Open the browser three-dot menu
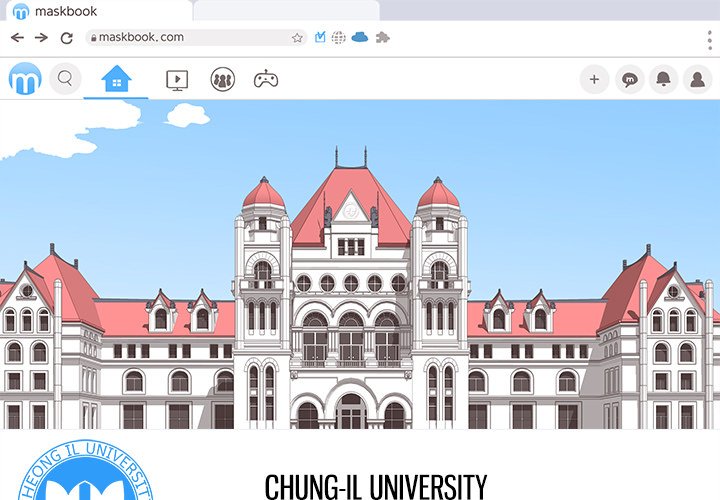Image resolution: width=720 pixels, height=500 pixels. (709, 38)
